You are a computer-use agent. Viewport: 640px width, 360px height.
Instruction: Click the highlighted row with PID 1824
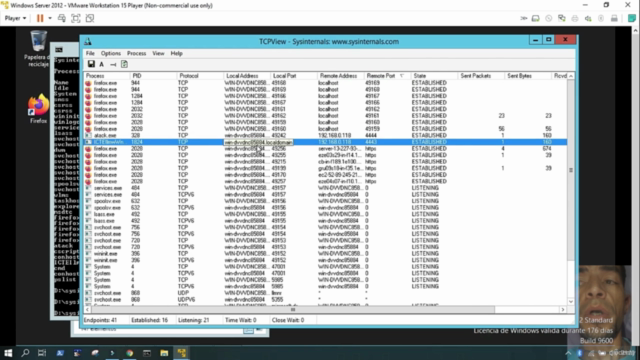pyautogui.click(x=325, y=142)
